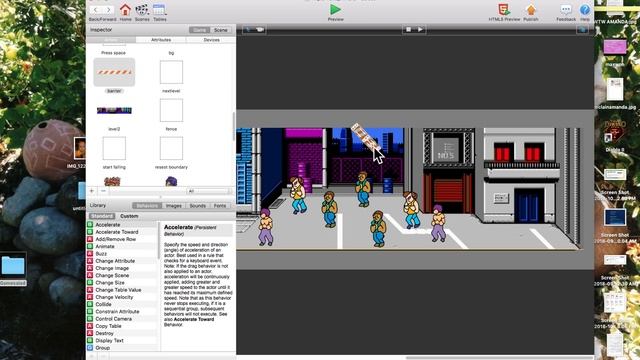Remove the selected actor with minus button
640x360 pixels.
103,191
